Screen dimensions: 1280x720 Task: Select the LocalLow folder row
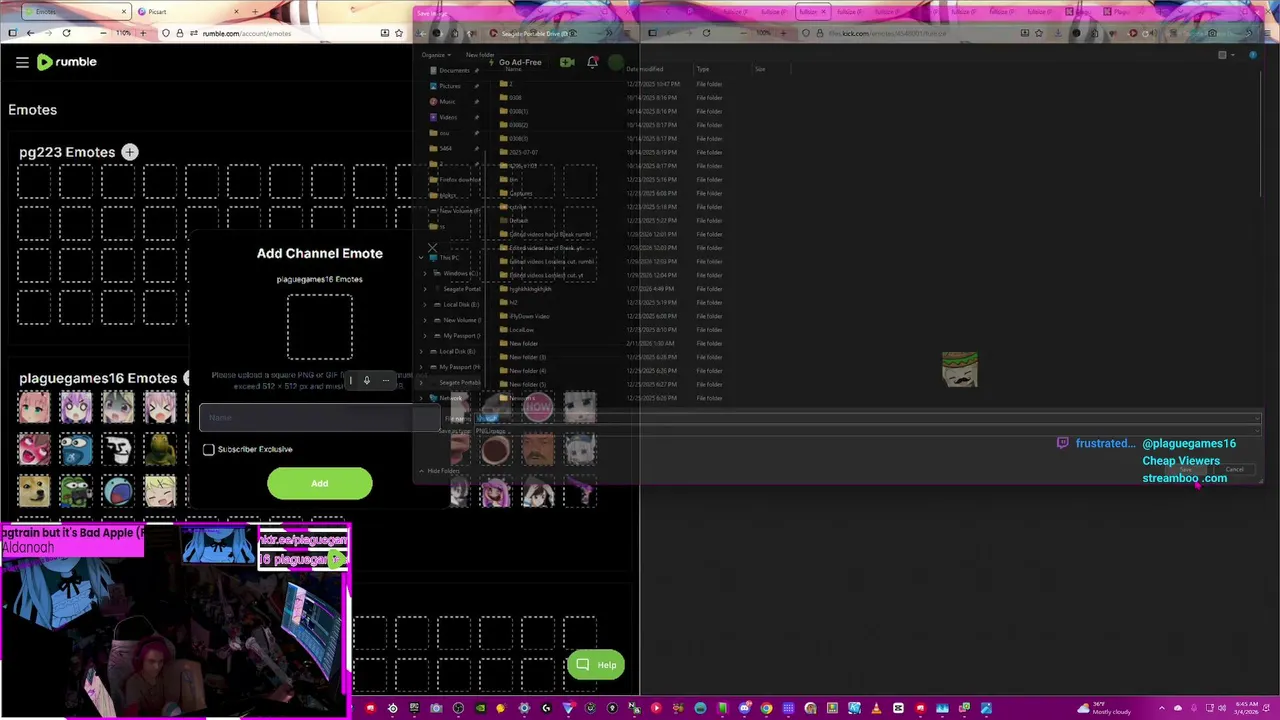pos(610,330)
